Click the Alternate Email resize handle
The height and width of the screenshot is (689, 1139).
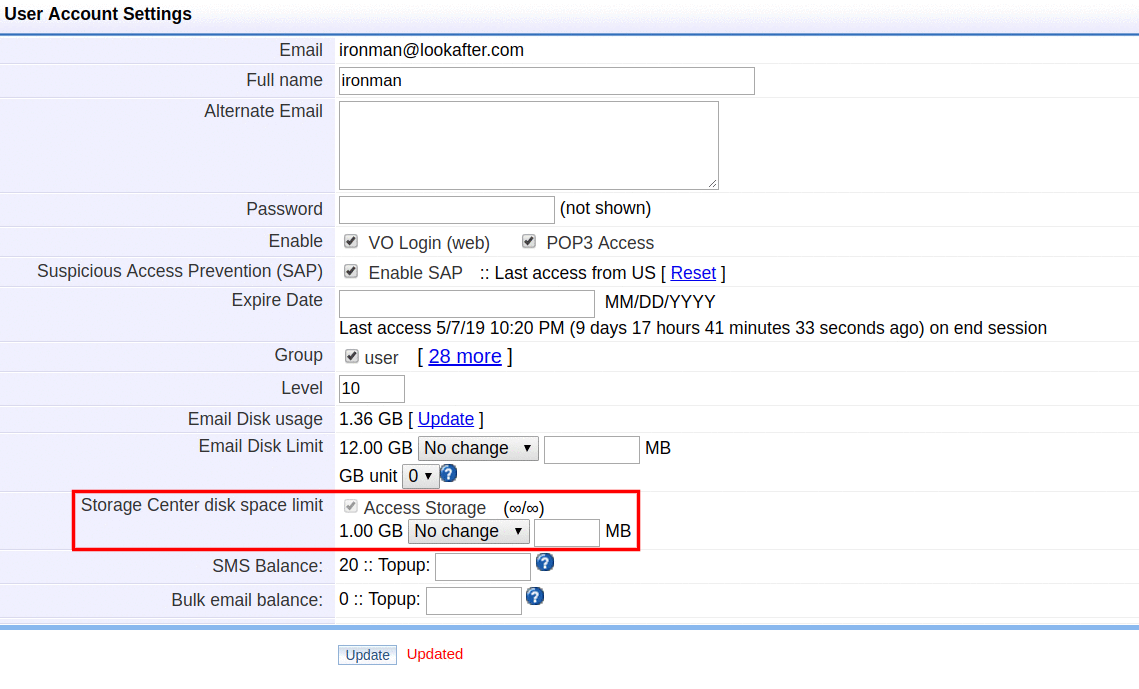(713, 184)
